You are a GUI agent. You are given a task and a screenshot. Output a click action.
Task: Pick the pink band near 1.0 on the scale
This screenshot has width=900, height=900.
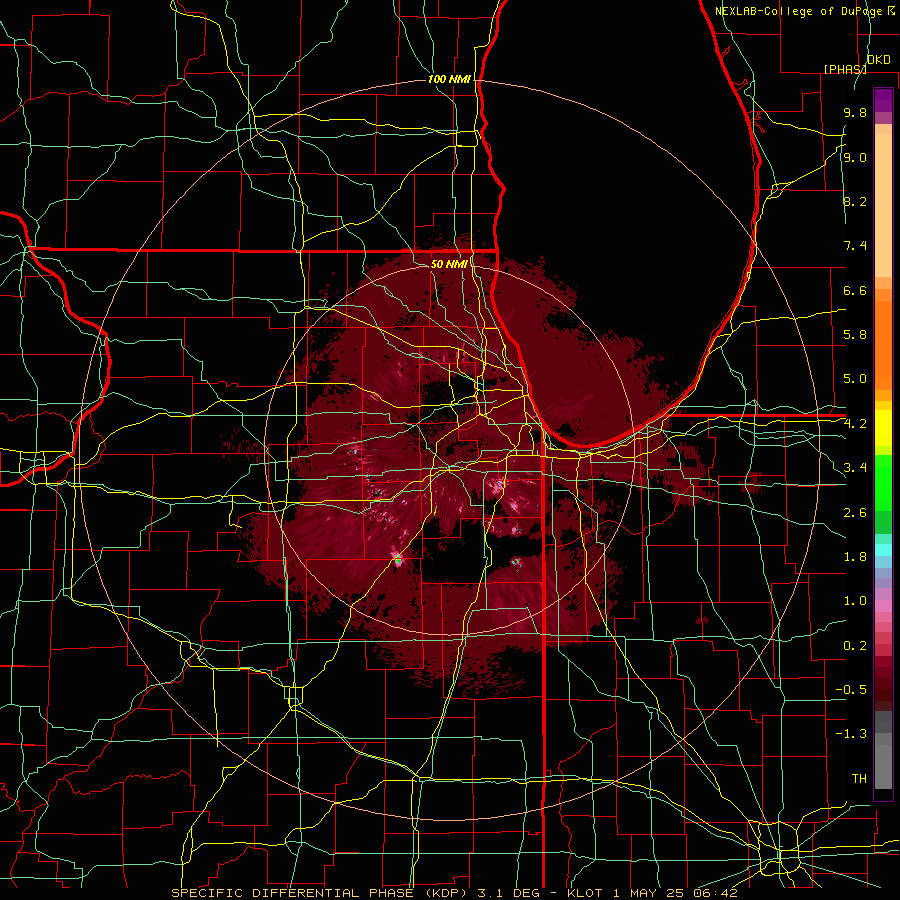(883, 606)
